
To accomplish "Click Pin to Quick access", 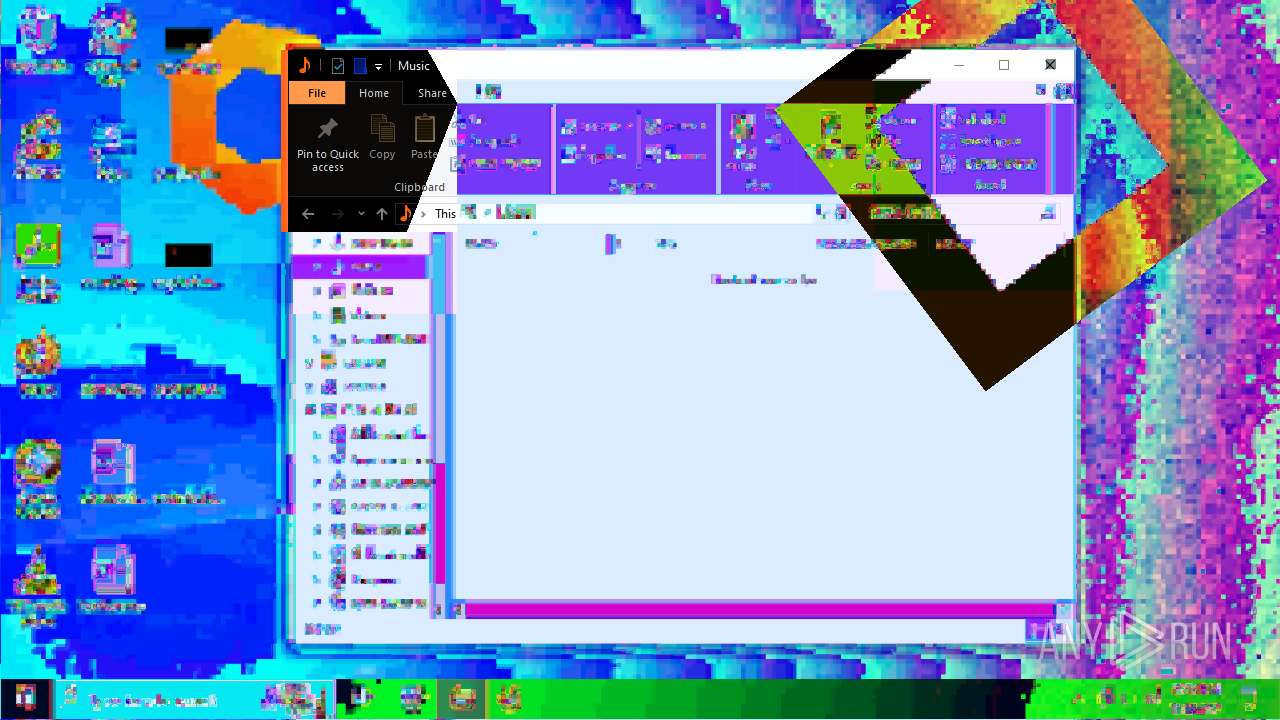I will (x=327, y=143).
